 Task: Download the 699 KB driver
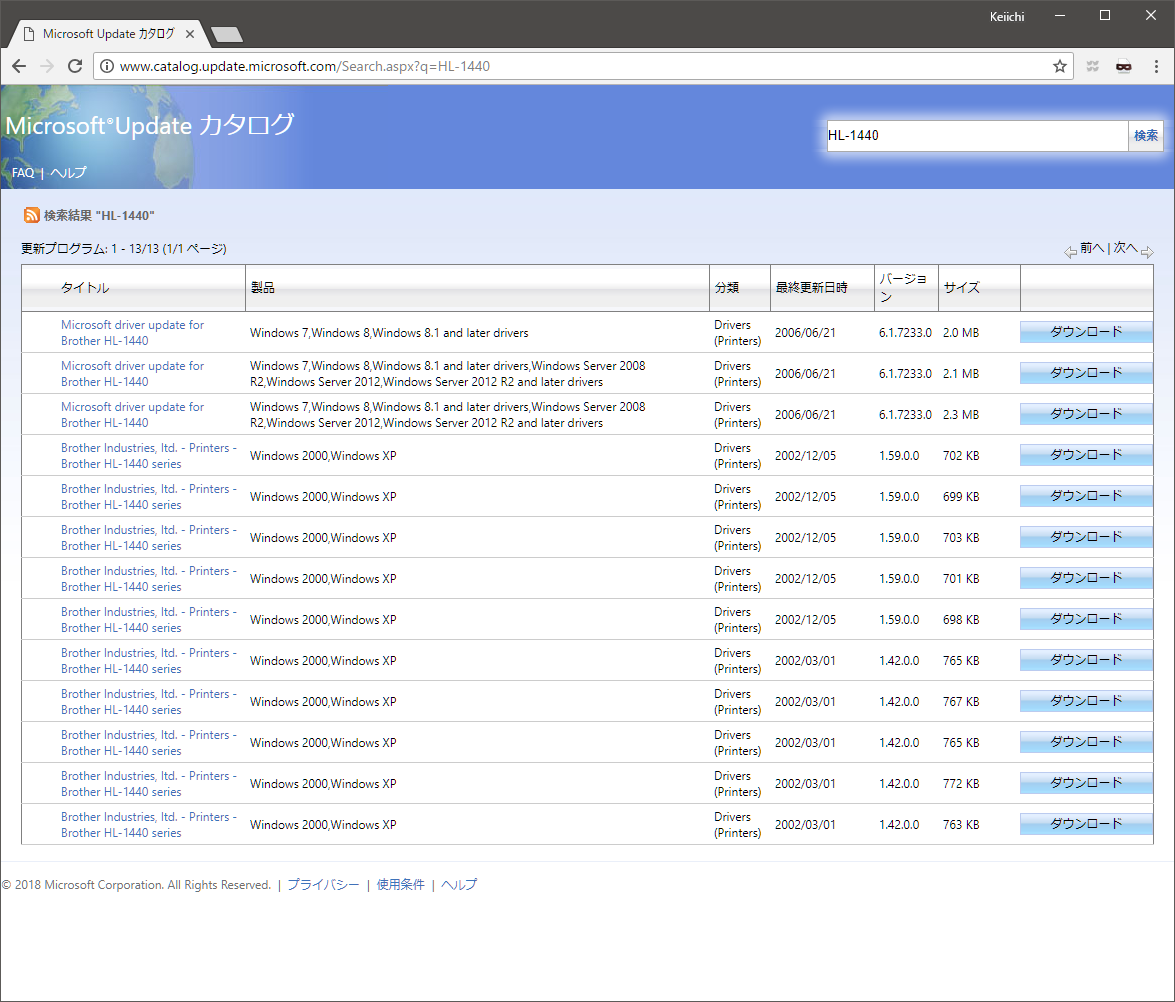pyautogui.click(x=1086, y=496)
